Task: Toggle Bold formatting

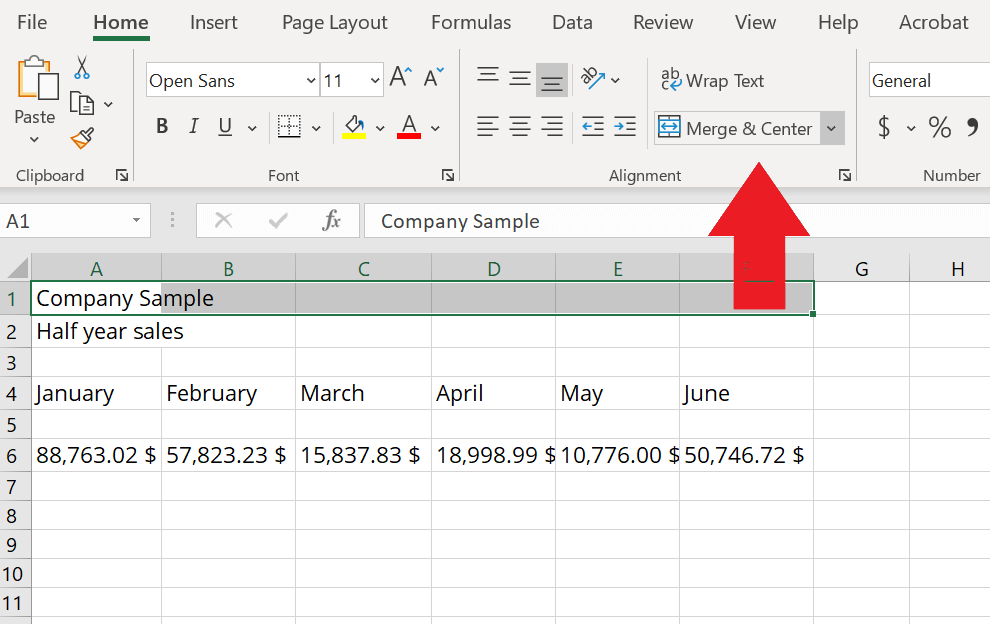Action: (162, 127)
